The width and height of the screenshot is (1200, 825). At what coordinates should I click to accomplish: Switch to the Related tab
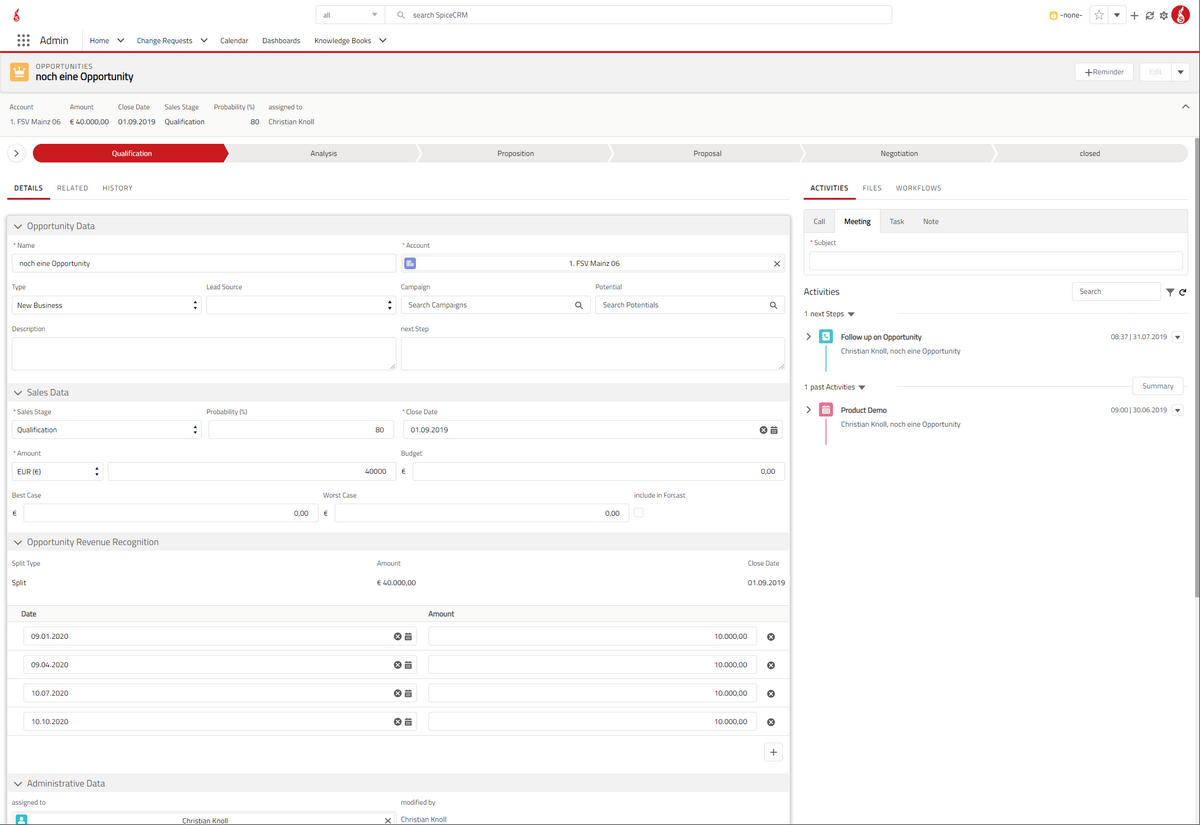pyautogui.click(x=72, y=188)
